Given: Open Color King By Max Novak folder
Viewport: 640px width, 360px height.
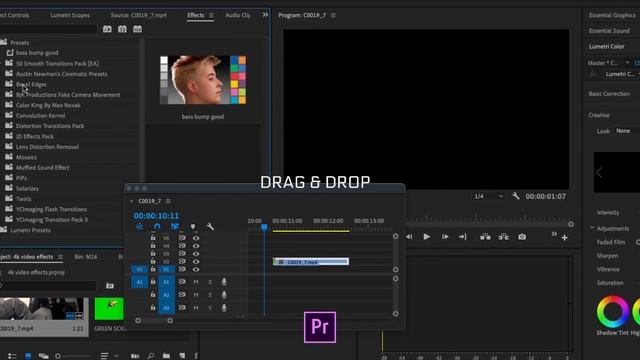Looking at the screenshot, I should tap(48, 105).
